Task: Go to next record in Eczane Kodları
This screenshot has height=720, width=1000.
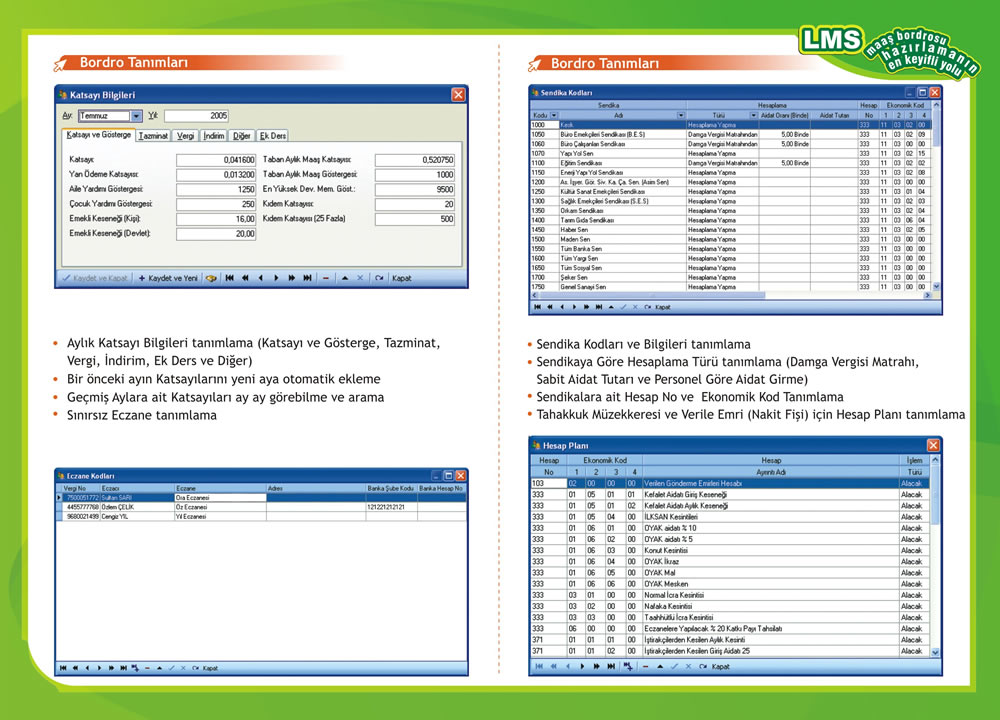Action: pyautogui.click(x=99, y=668)
